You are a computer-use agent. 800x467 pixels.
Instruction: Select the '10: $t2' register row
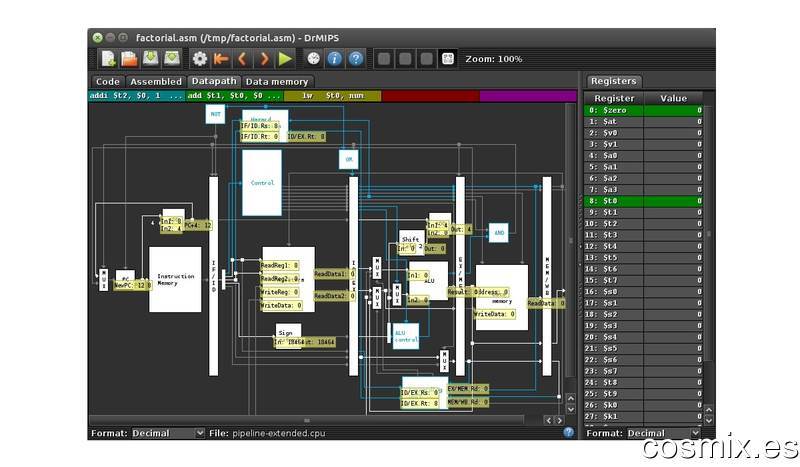coord(643,224)
